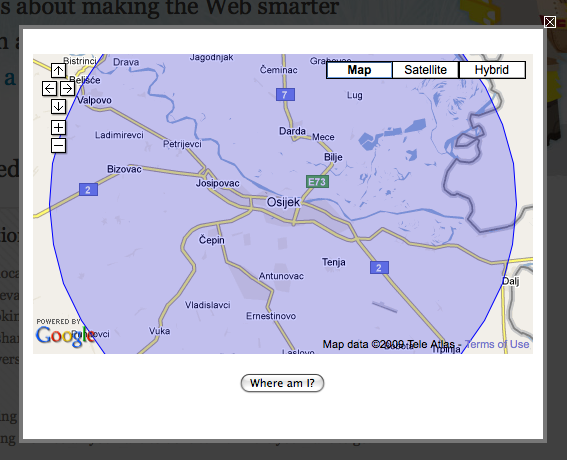The width and height of the screenshot is (567, 460).
Task: Click the Bizovac town label
Action: click(124, 169)
